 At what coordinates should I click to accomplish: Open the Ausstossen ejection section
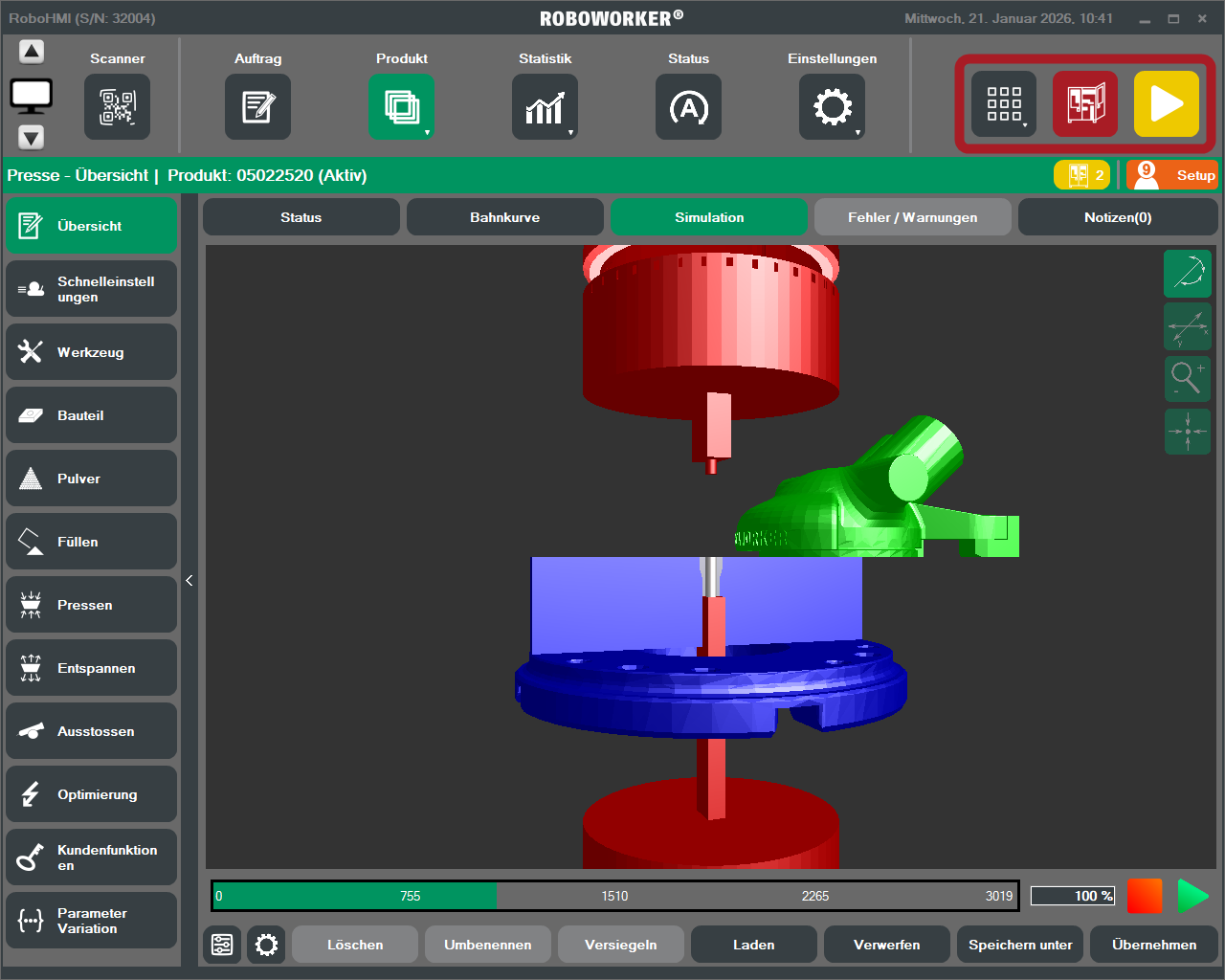click(92, 731)
